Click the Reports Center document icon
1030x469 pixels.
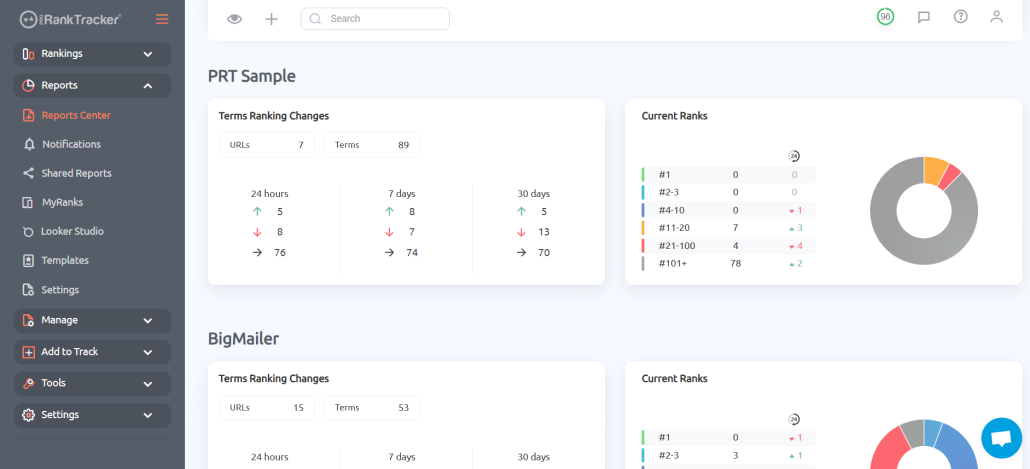pos(28,116)
